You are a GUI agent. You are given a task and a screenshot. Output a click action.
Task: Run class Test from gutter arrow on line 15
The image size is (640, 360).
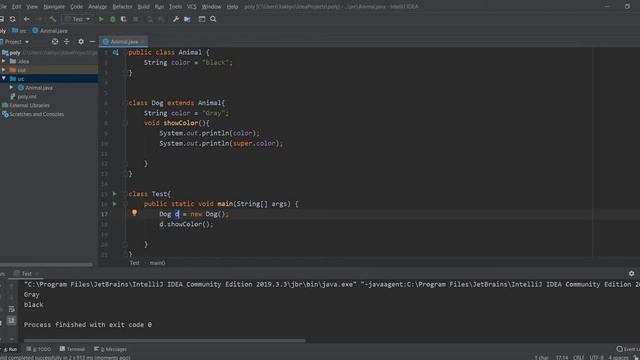[115, 194]
